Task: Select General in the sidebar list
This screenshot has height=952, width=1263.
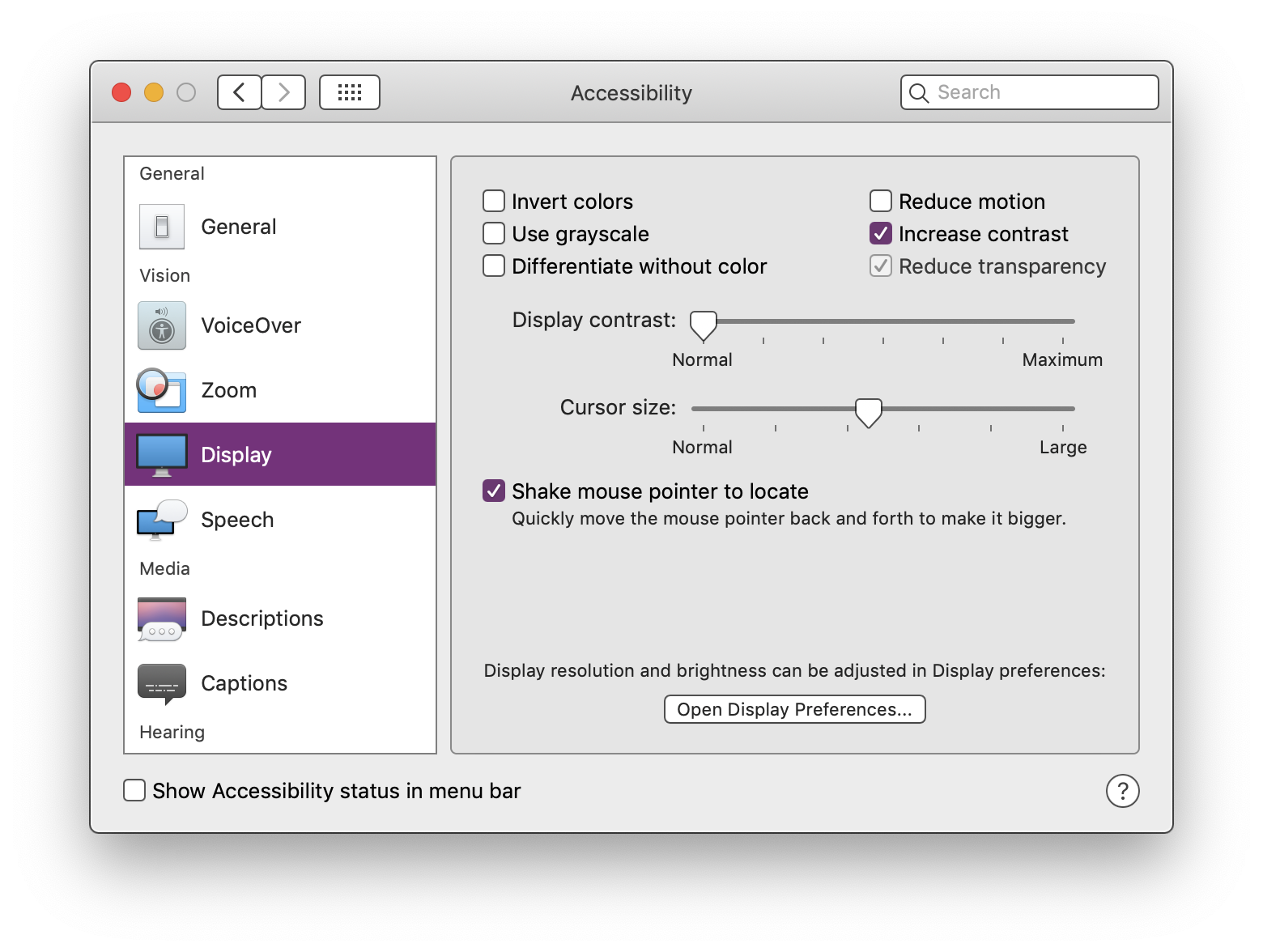Action: (x=280, y=227)
